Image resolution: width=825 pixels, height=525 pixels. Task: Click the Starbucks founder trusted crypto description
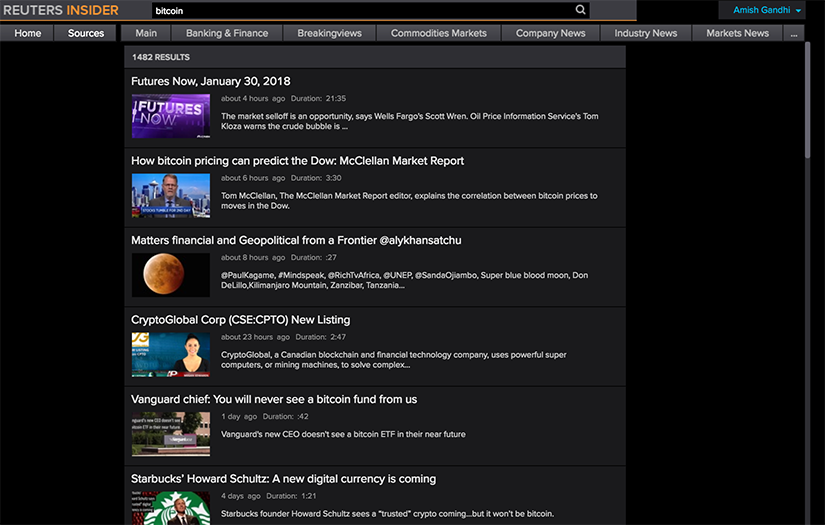[387, 513]
